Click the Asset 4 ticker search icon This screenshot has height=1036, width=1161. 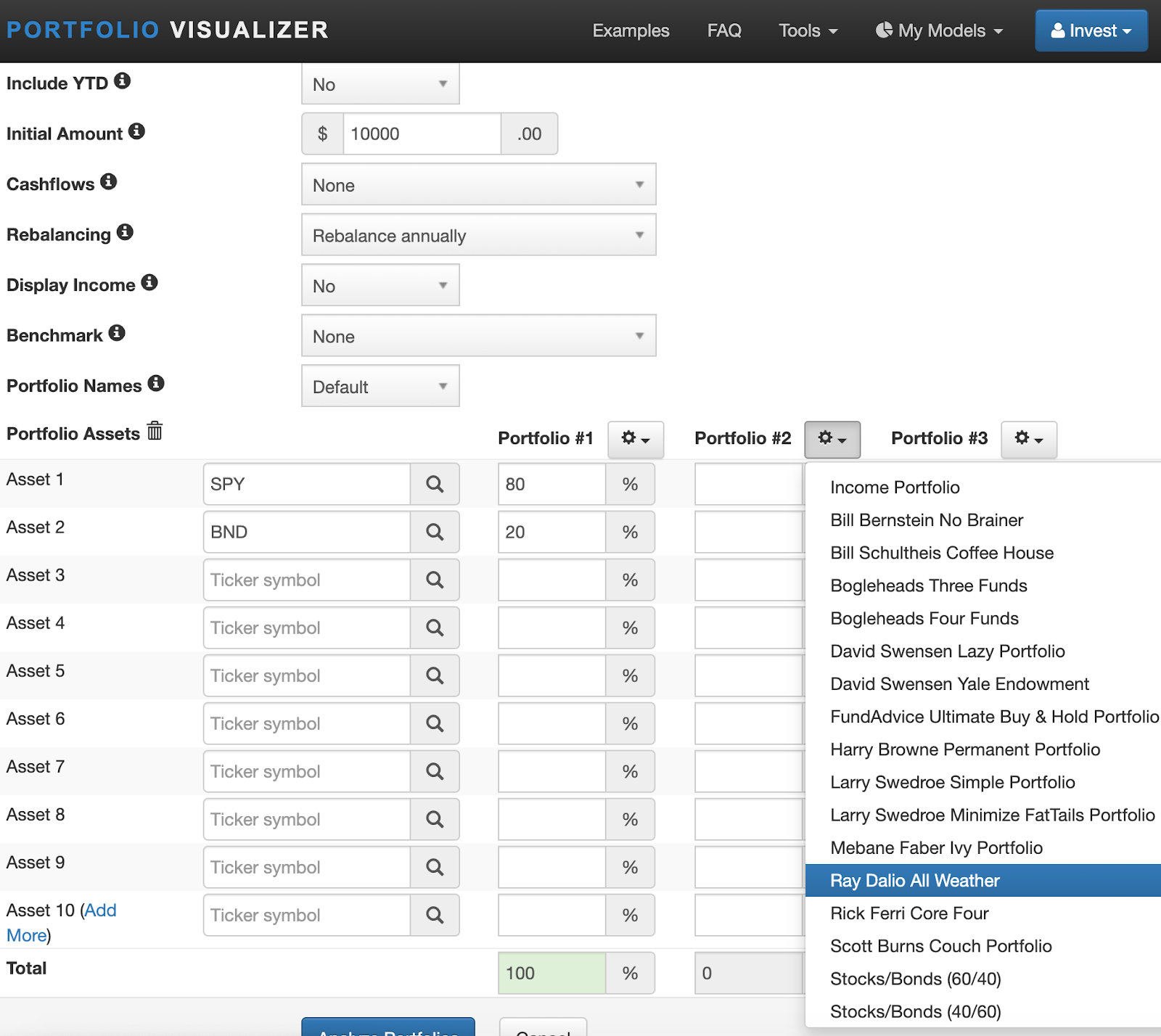pos(435,628)
